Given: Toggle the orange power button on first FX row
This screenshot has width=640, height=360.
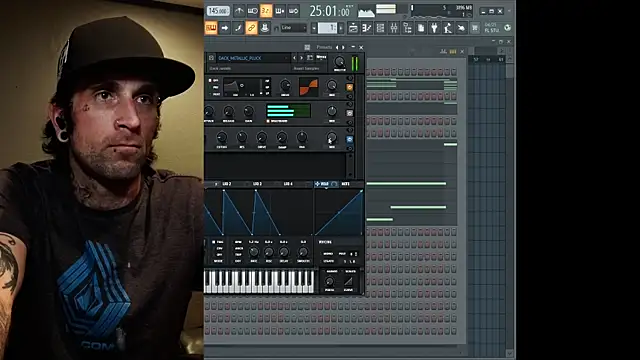Looking at the screenshot, I should pyautogui.click(x=349, y=87).
